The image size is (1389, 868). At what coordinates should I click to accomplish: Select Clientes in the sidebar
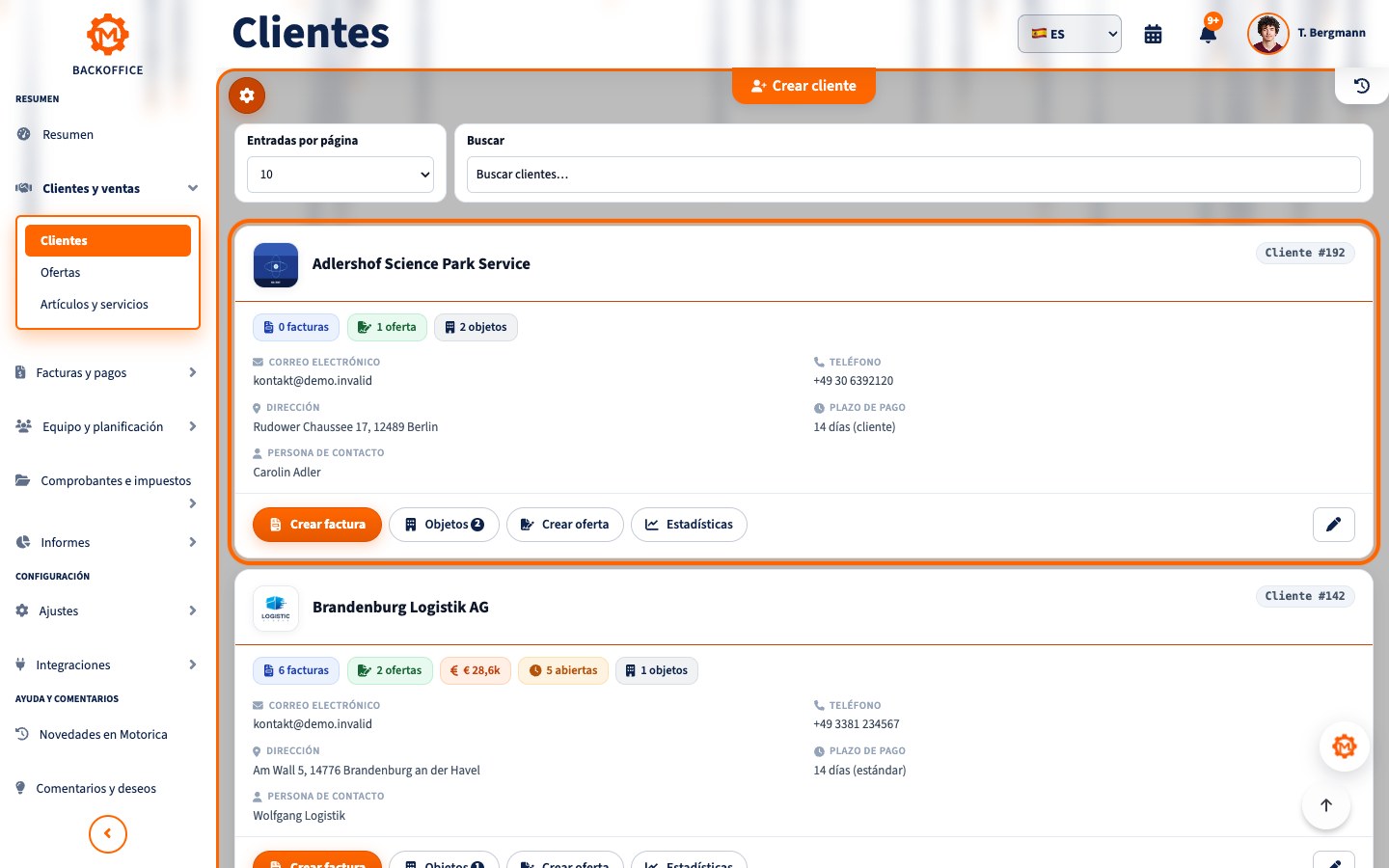(108, 241)
